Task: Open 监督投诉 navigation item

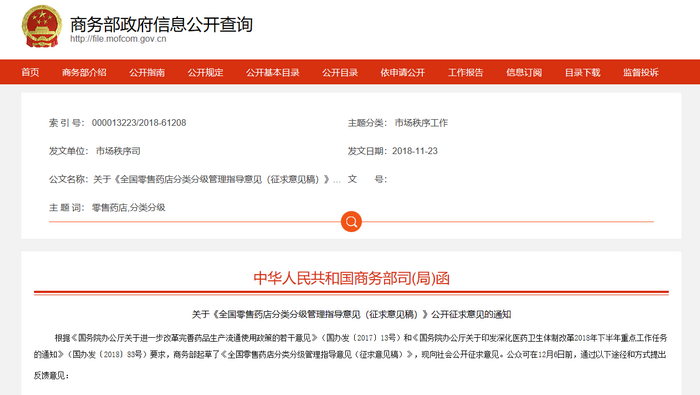Action: coord(641,72)
